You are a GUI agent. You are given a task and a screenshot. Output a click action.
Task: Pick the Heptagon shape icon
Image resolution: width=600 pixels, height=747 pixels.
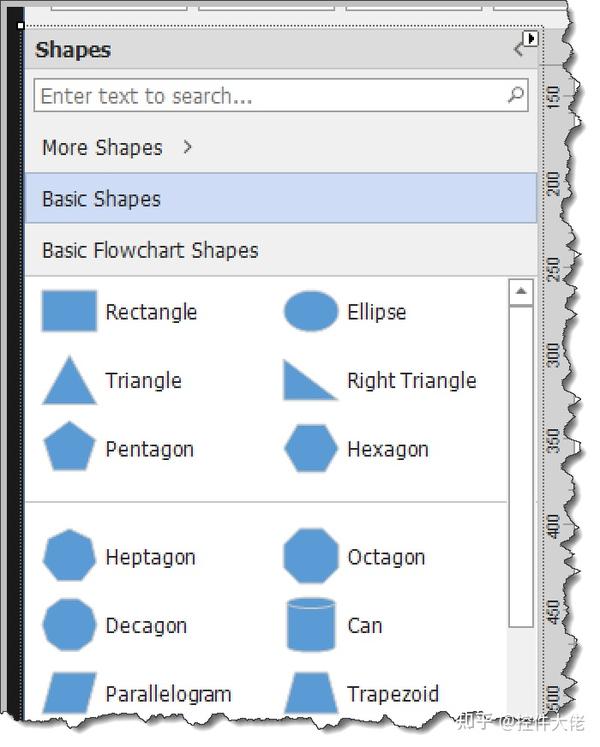pyautogui.click(x=69, y=557)
